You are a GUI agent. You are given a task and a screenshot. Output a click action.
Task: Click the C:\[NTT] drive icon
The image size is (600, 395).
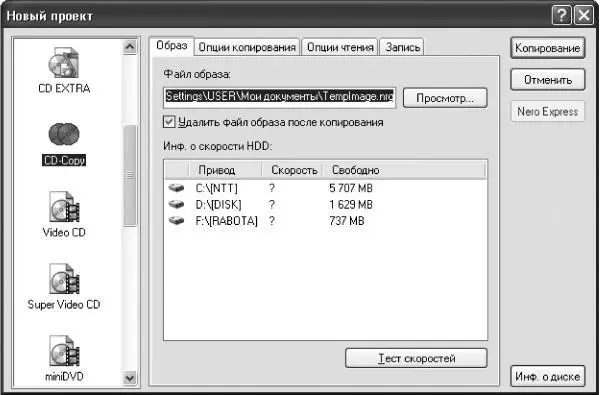point(176,188)
